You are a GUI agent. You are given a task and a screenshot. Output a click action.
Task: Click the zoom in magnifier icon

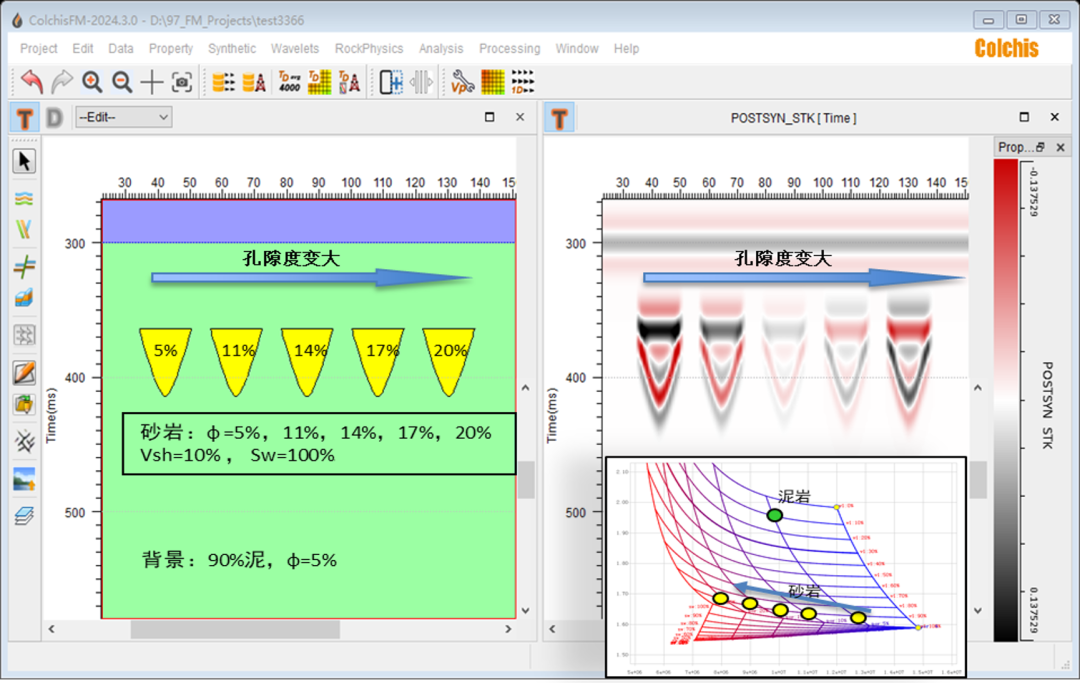point(92,82)
